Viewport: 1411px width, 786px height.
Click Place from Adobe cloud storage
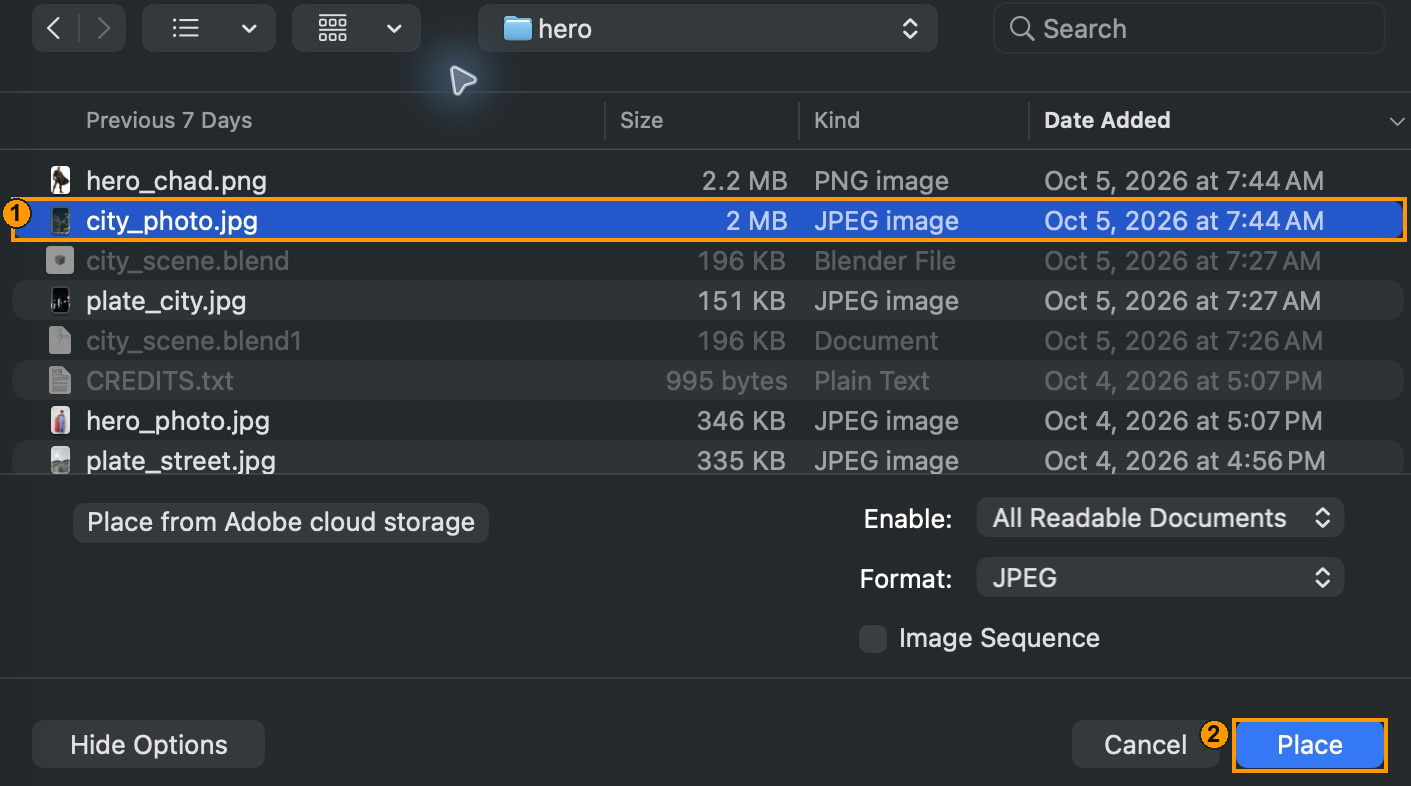click(x=281, y=522)
